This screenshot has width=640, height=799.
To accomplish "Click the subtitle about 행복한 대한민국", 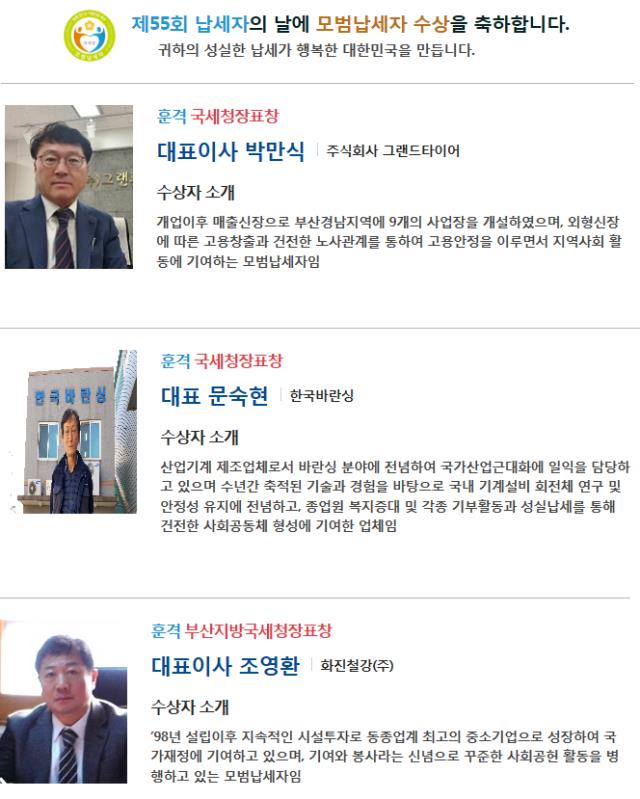I will pos(316,50).
